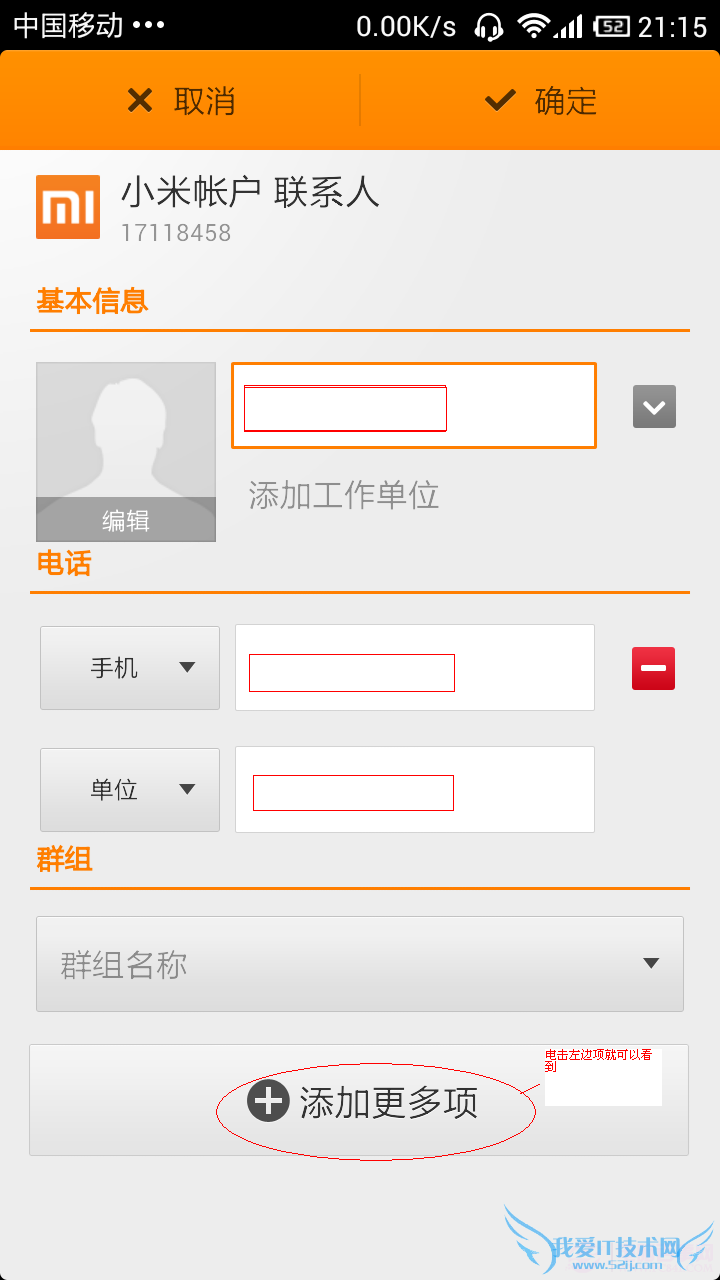Tap the 添加更多项 button
This screenshot has height=1280, width=720.
[x=360, y=1101]
